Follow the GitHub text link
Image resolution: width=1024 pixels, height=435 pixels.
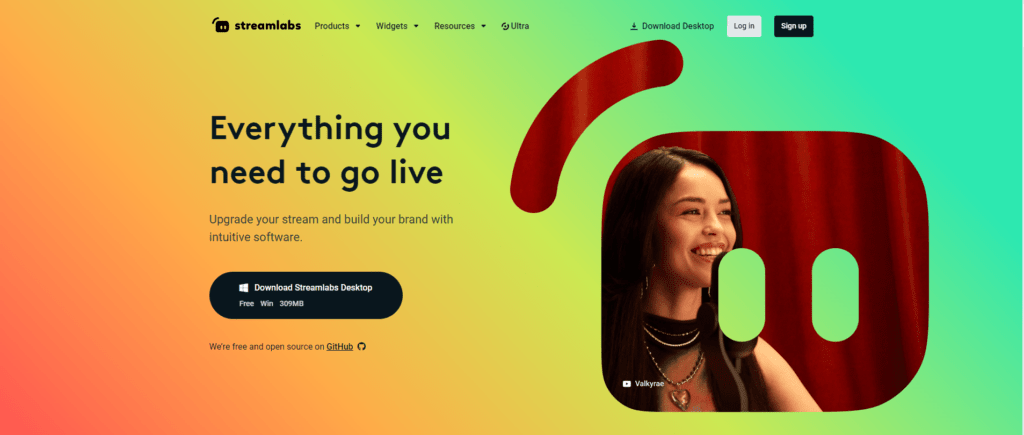[x=340, y=347]
